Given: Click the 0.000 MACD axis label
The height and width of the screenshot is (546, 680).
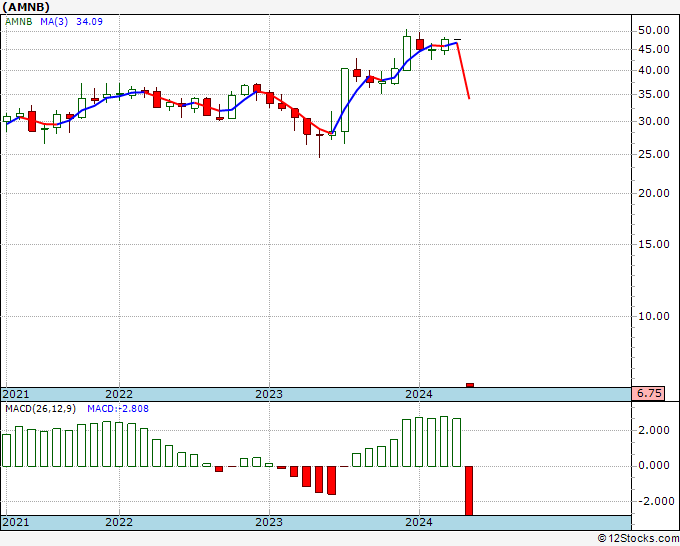Looking at the screenshot, I should [654, 466].
